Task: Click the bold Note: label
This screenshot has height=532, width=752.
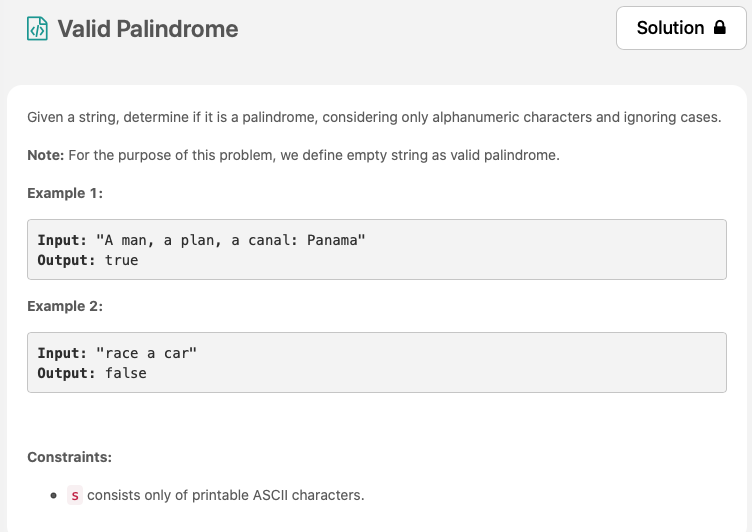Action: (46, 155)
